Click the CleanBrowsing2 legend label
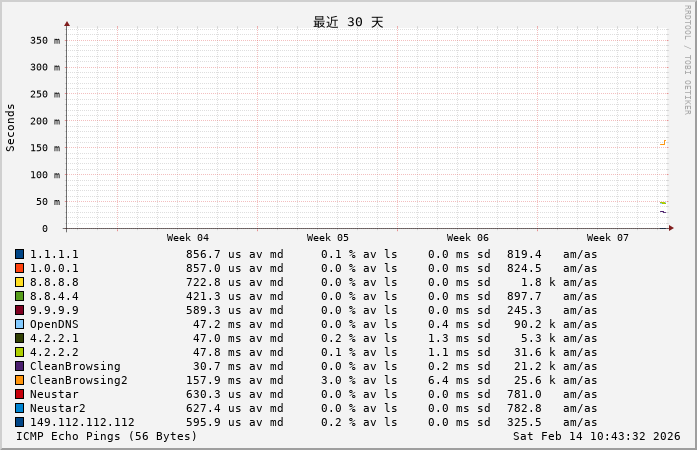Viewport: 697px width, 450px height. 78,380
